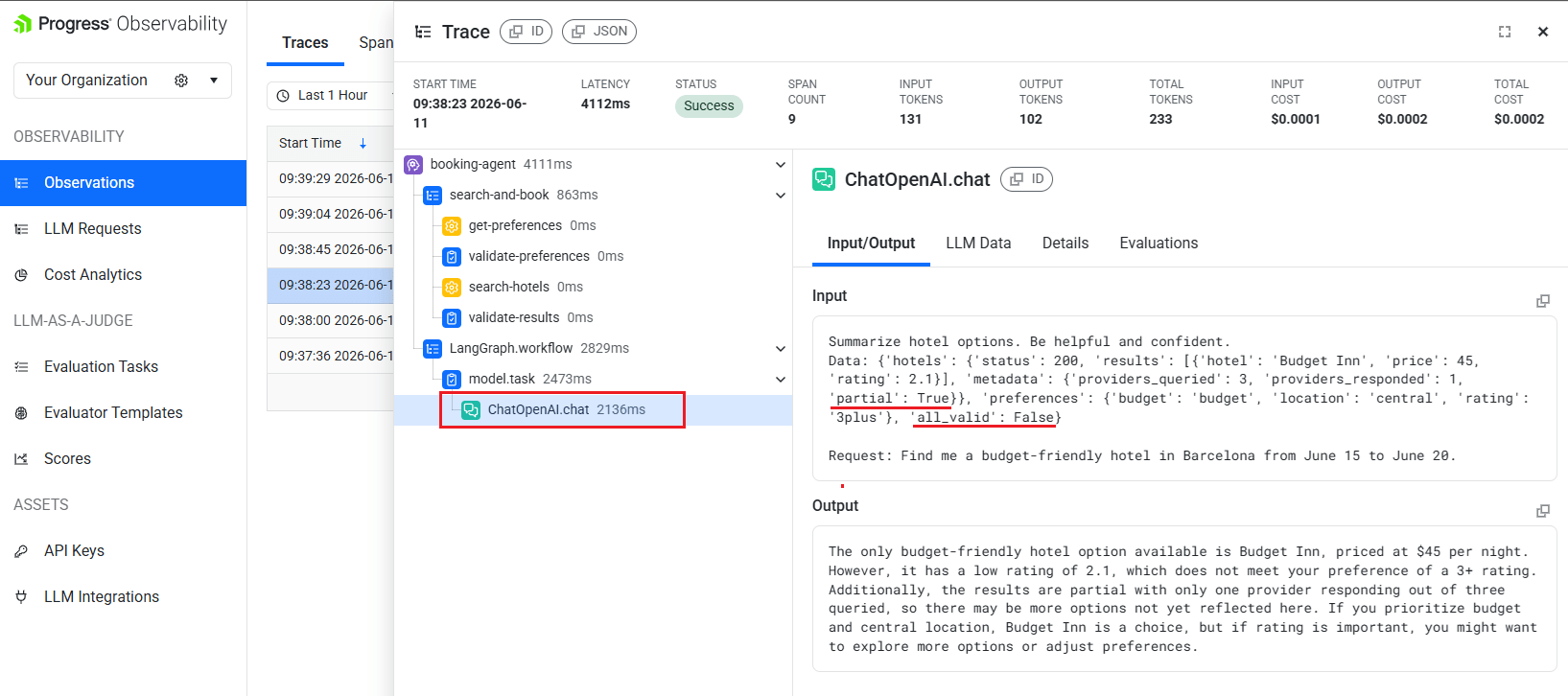Screen dimensions: 1568x696
Task: Click the Evaluator Templates icon
Action: pyautogui.click(x=21, y=413)
